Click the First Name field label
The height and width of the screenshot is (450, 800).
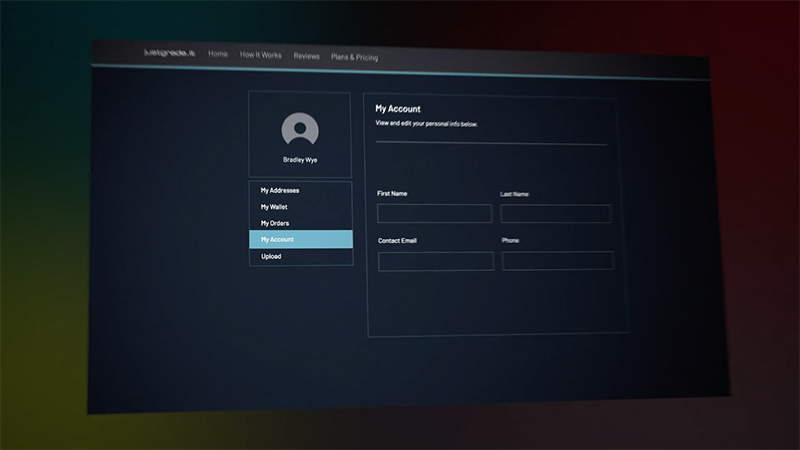(392, 193)
